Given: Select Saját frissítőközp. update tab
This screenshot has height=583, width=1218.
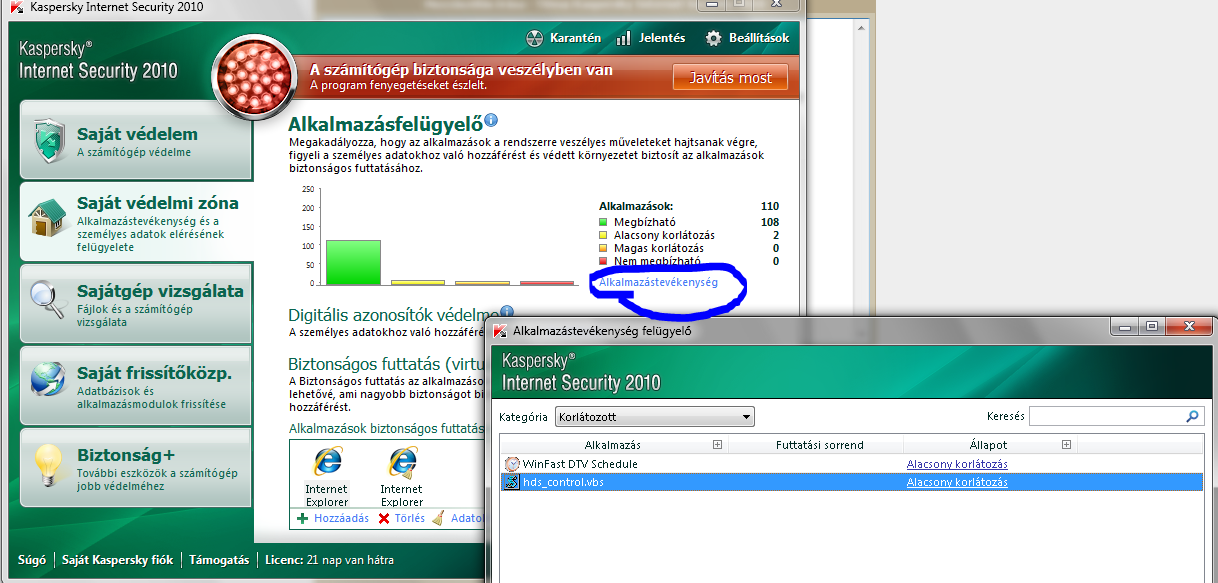Looking at the screenshot, I should pyautogui.click(x=136, y=386).
